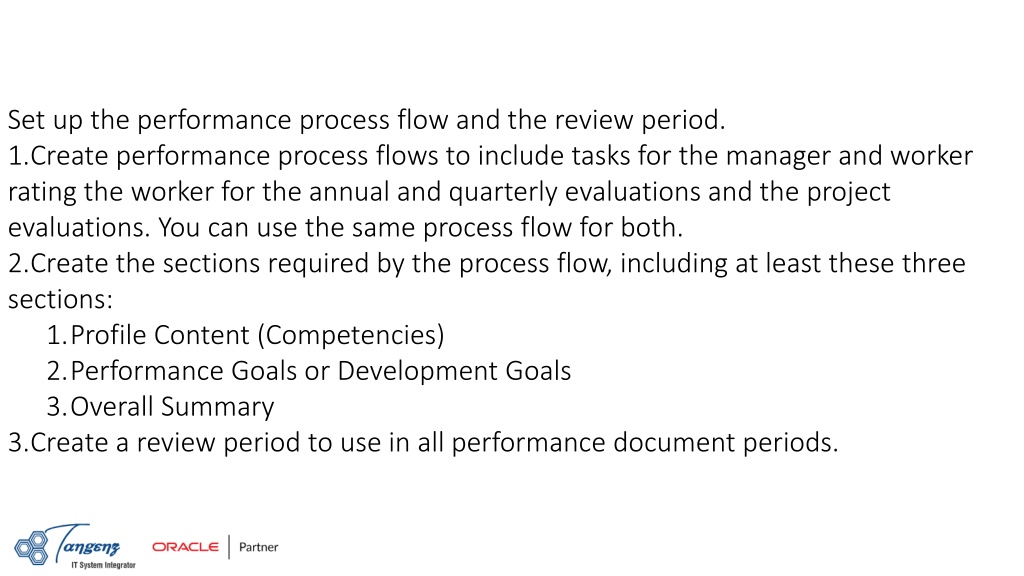This screenshot has width=1024, height=576.
Task: Click the Create a review period step
Action: (423, 443)
